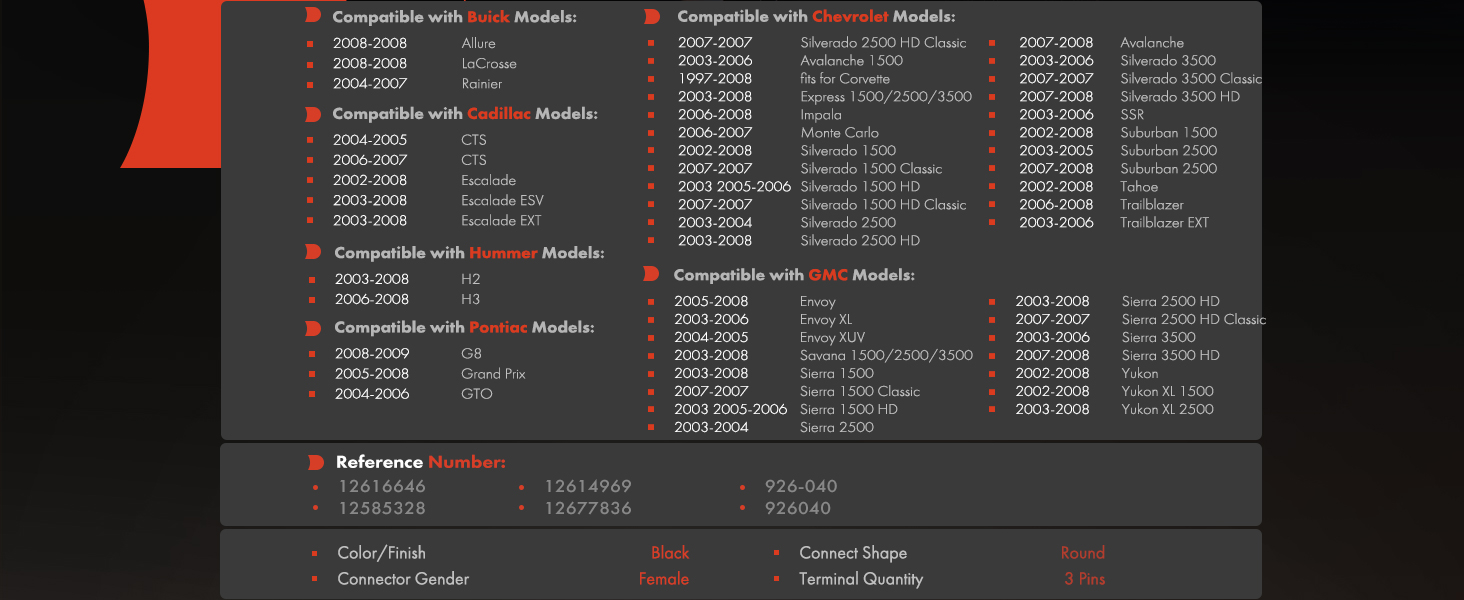Viewport: 1464px width, 600px height.
Task: Select the Envoy XUV model entry
Action: [832, 338]
